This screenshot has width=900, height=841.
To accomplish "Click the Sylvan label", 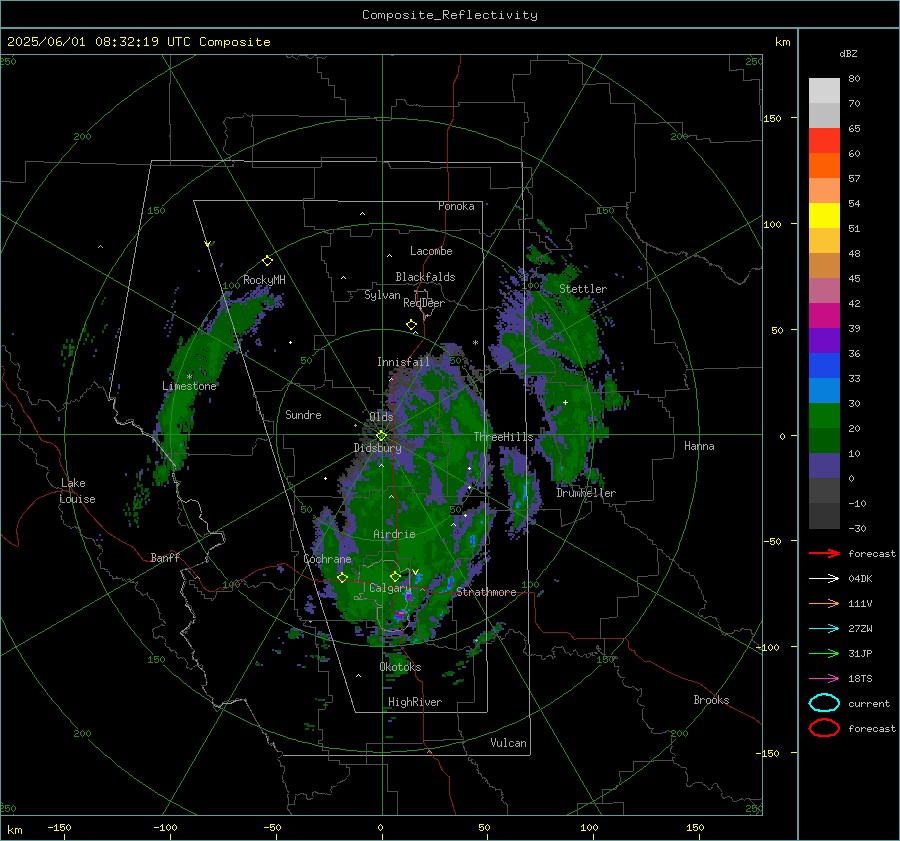I will [x=382, y=295].
